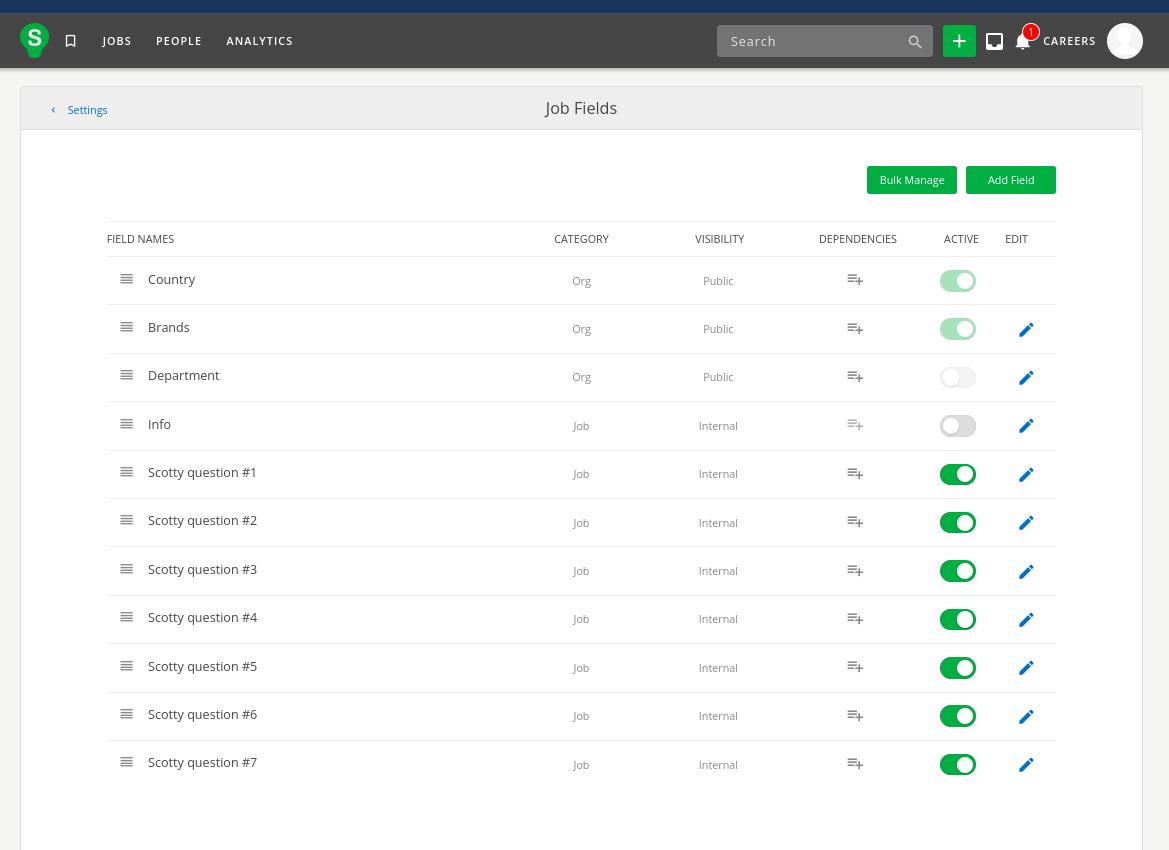Go to the Analytics section
The image size is (1169, 850).
(x=259, y=41)
